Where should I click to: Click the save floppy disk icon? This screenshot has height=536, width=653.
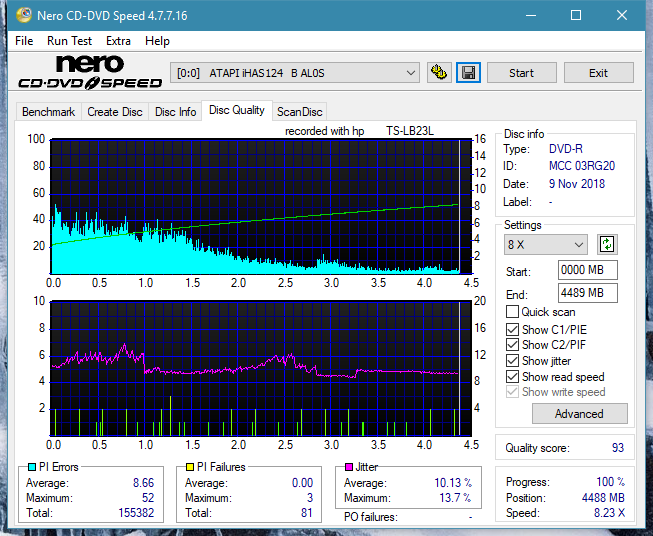click(469, 73)
